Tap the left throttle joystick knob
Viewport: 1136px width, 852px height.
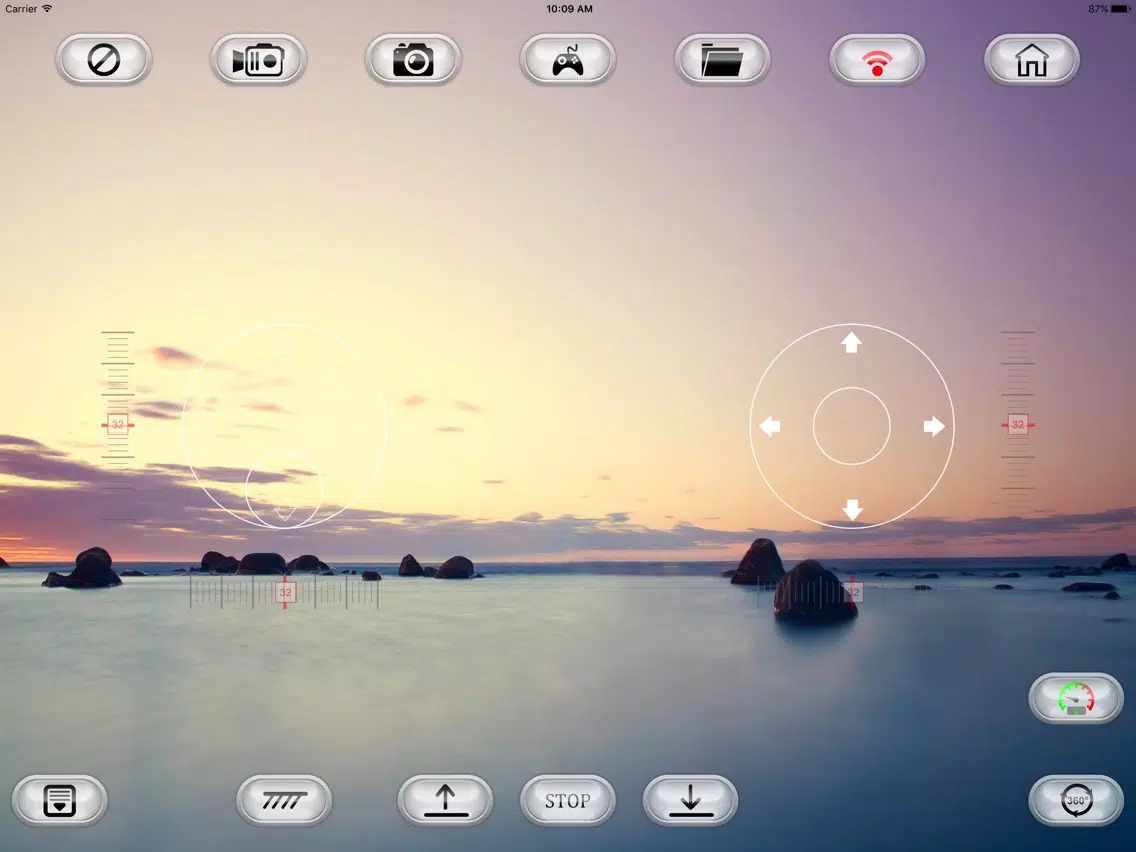pyautogui.click(x=284, y=489)
